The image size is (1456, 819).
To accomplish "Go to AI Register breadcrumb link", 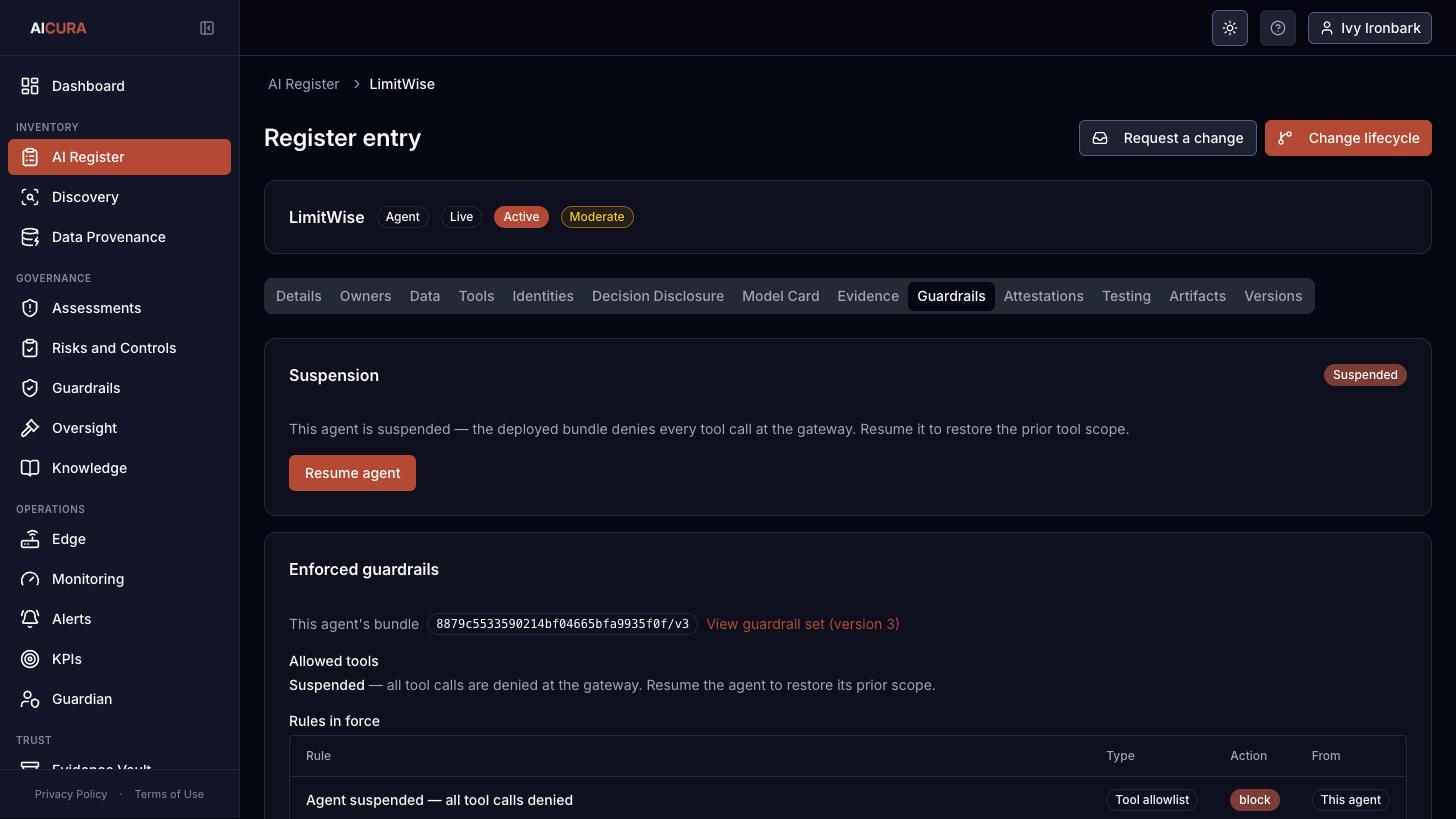I will click(304, 84).
